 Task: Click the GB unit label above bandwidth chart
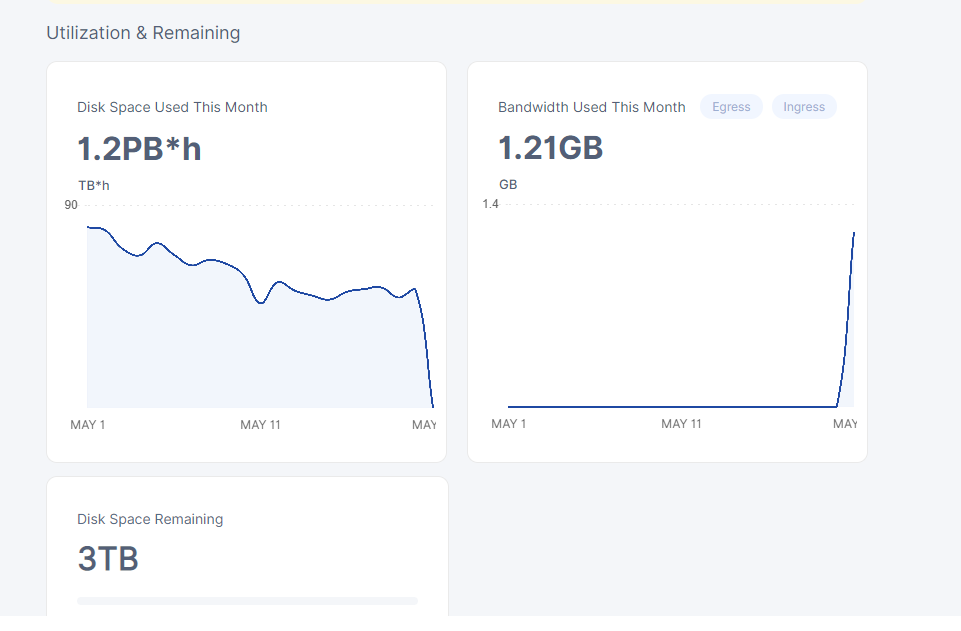[508, 184]
